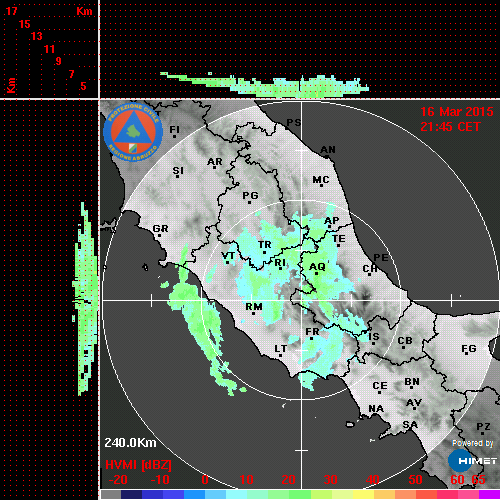Select the AQ city marker
500x500 pixels.
pyautogui.click(x=316, y=273)
